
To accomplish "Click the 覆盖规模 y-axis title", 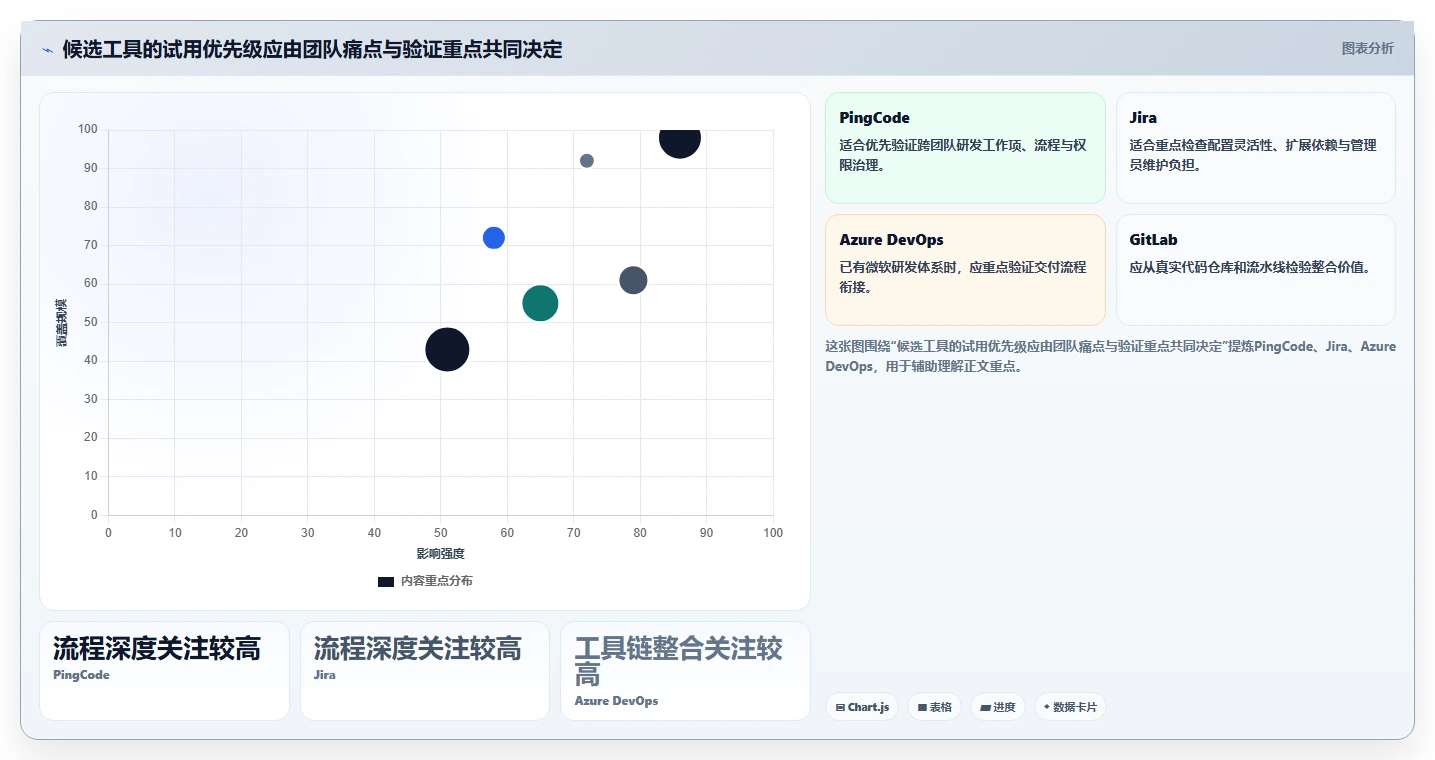I will point(62,322).
